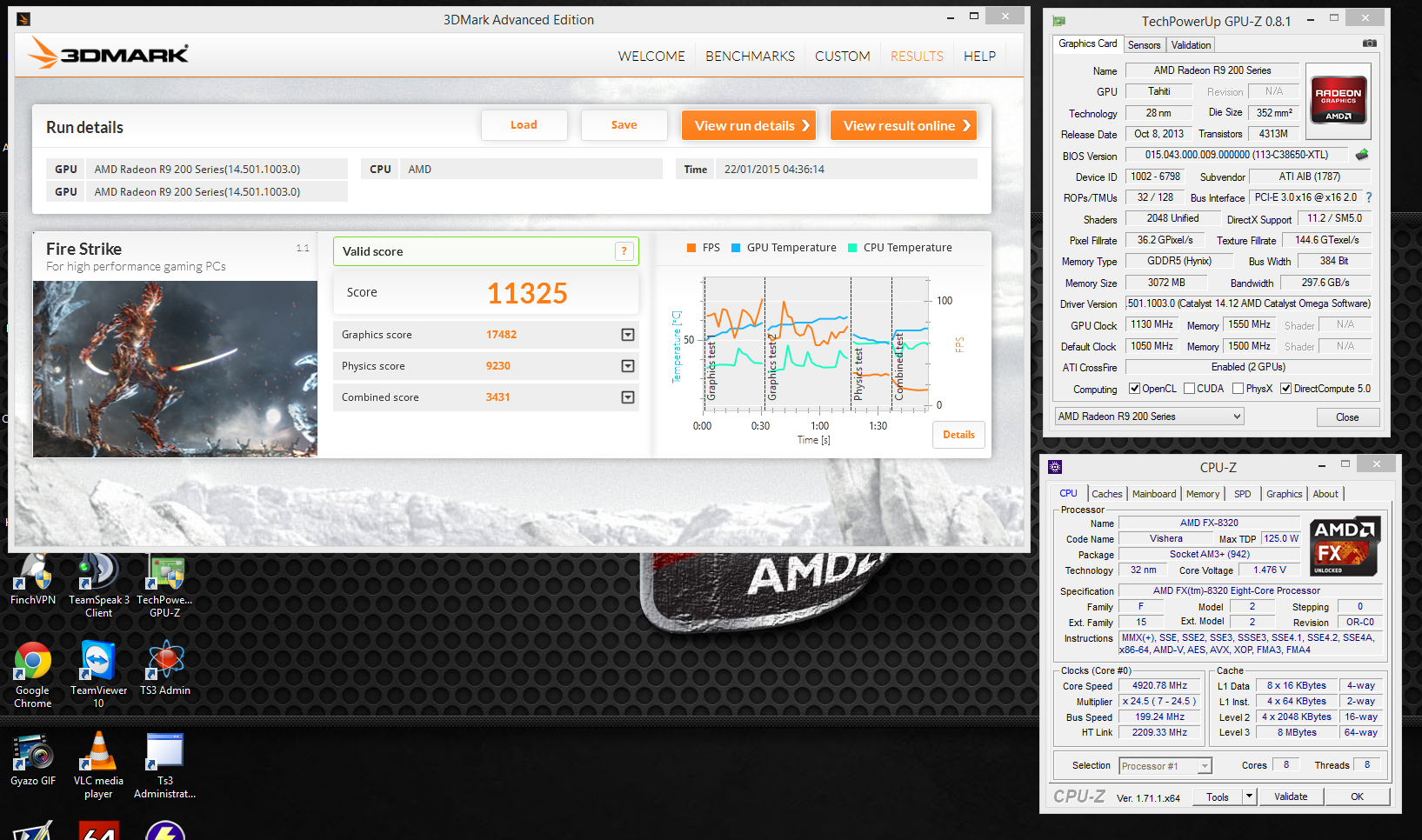Image resolution: width=1422 pixels, height=840 pixels.
Task: Click the Close button in GPU-Z
Action: [1347, 417]
